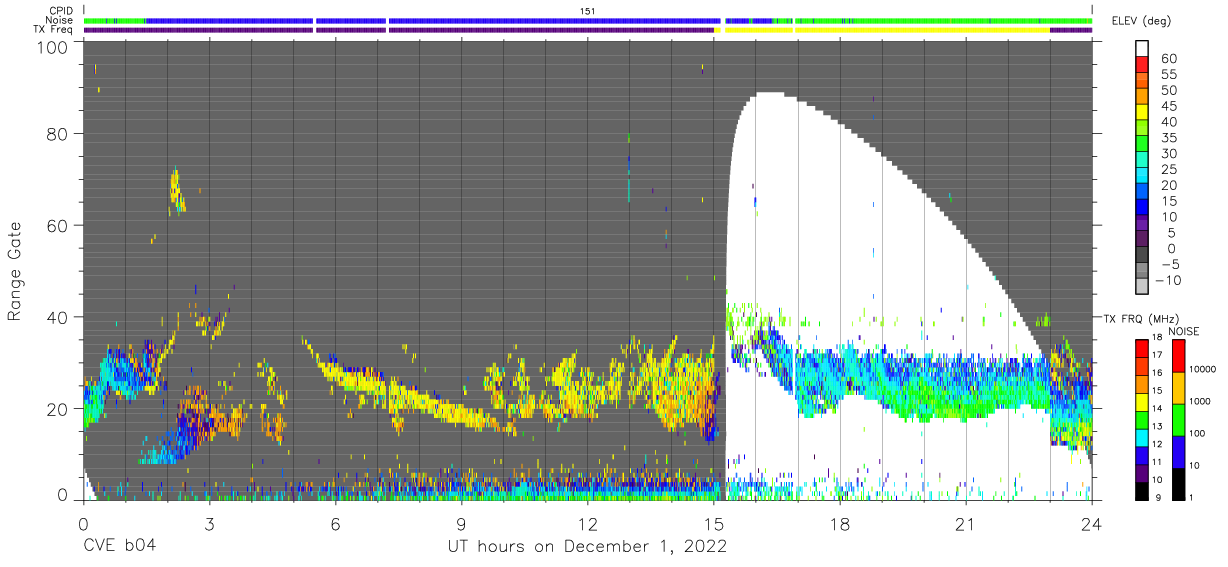Viewport: 1228px width, 567px height.
Task: Pick the green NOISE colorbar segment
Action: pos(1177,418)
